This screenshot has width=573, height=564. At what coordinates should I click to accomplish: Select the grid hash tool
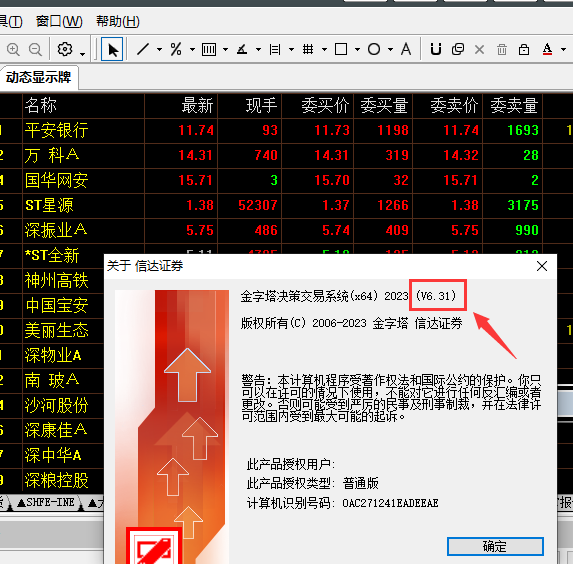tap(308, 49)
